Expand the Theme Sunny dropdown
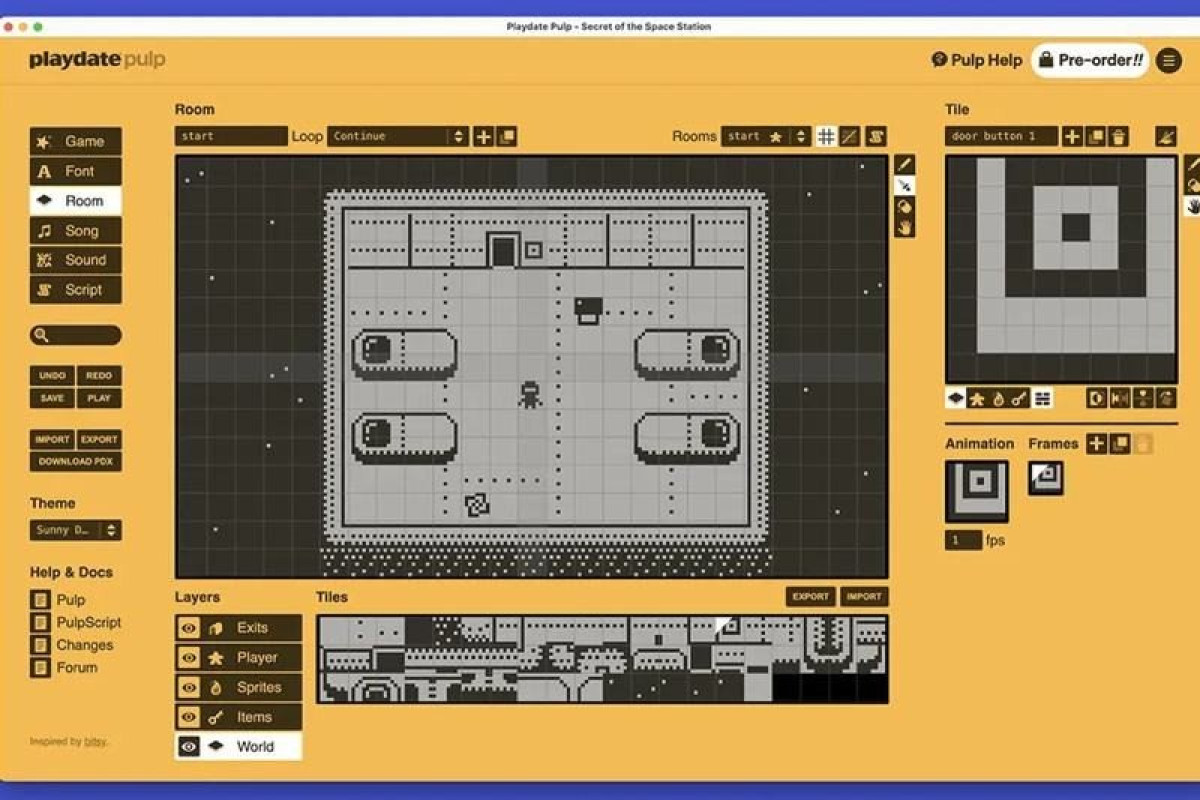This screenshot has width=1200, height=800. [76, 530]
